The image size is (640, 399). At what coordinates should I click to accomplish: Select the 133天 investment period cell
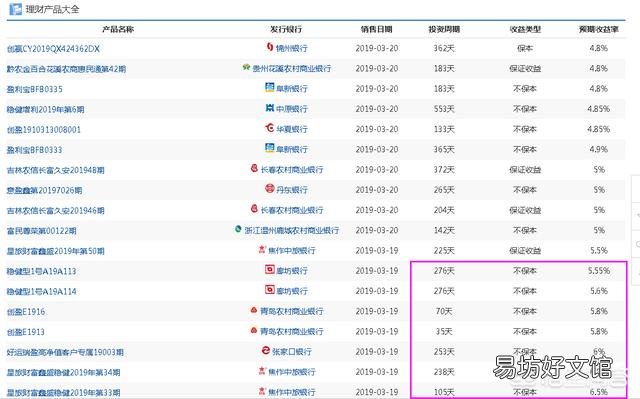click(x=444, y=129)
